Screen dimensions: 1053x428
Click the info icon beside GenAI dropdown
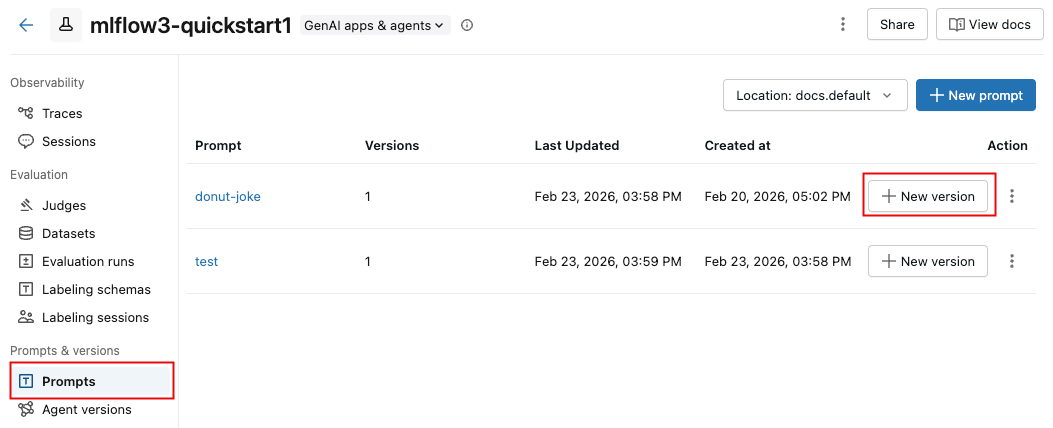467,25
